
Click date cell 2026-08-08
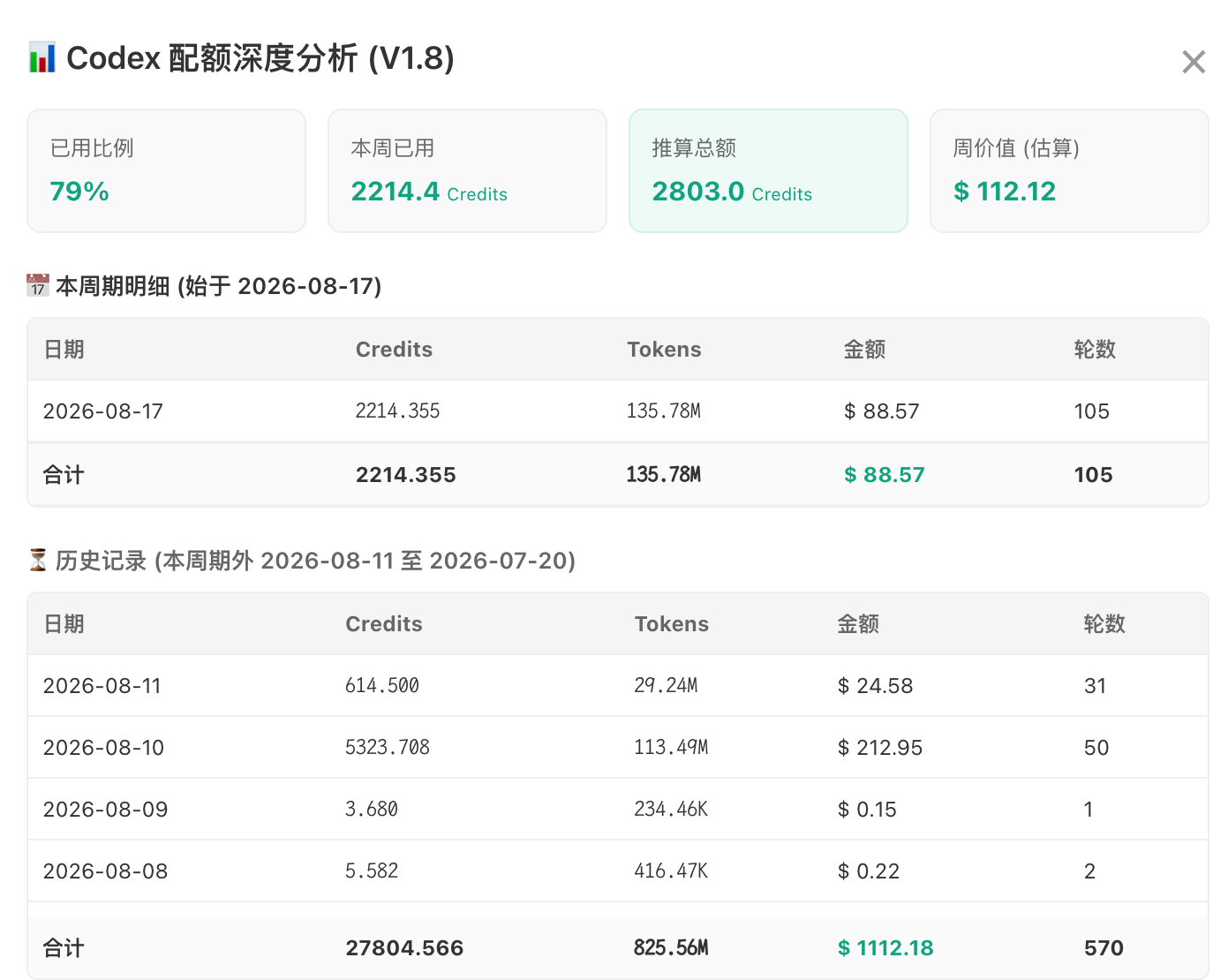coord(106,871)
